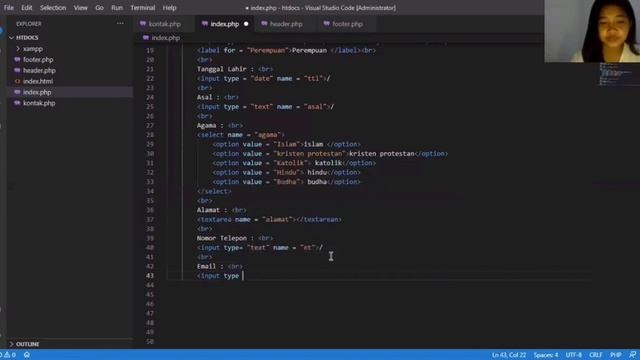Open the Run menu

[117, 8]
